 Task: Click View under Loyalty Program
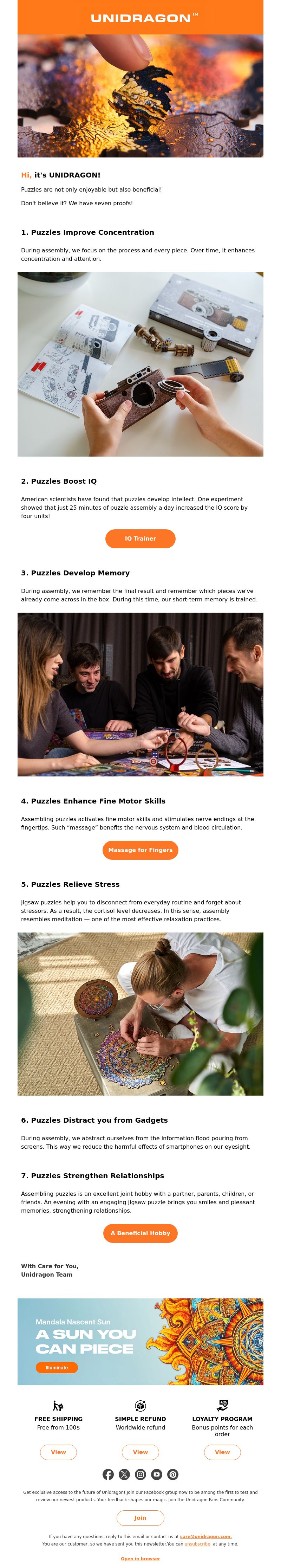click(x=223, y=1452)
